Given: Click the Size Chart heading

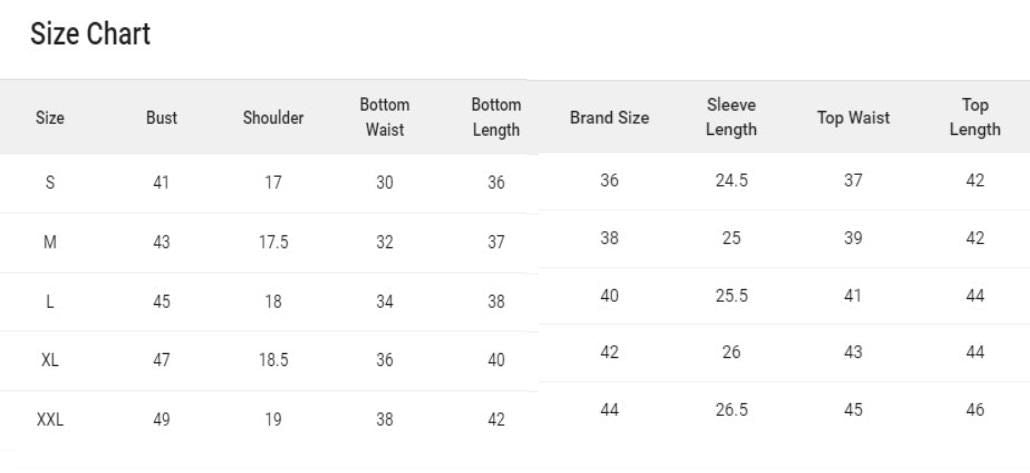Looking at the screenshot, I should 90,34.
